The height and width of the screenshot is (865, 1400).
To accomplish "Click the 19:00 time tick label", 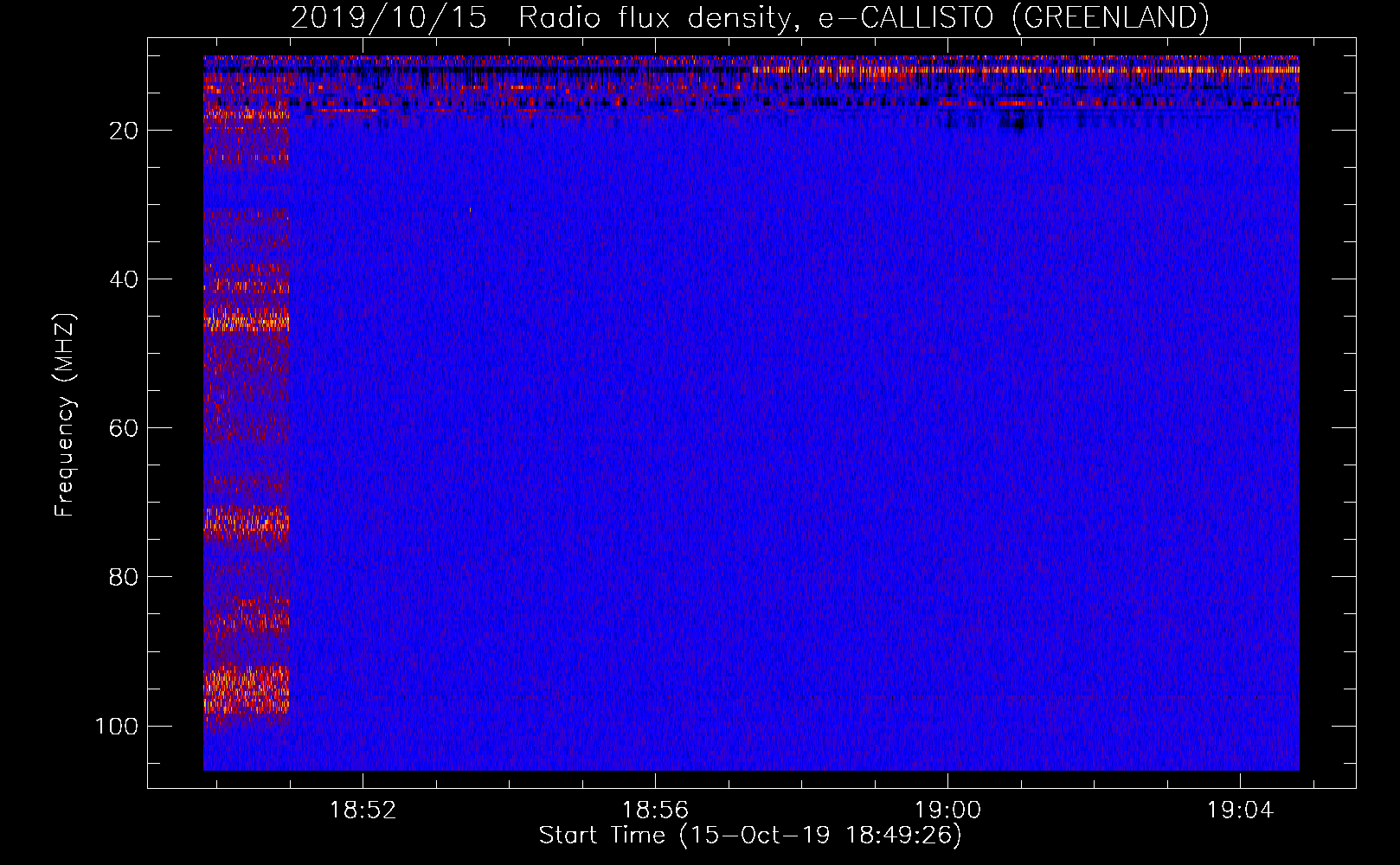I will [x=948, y=811].
